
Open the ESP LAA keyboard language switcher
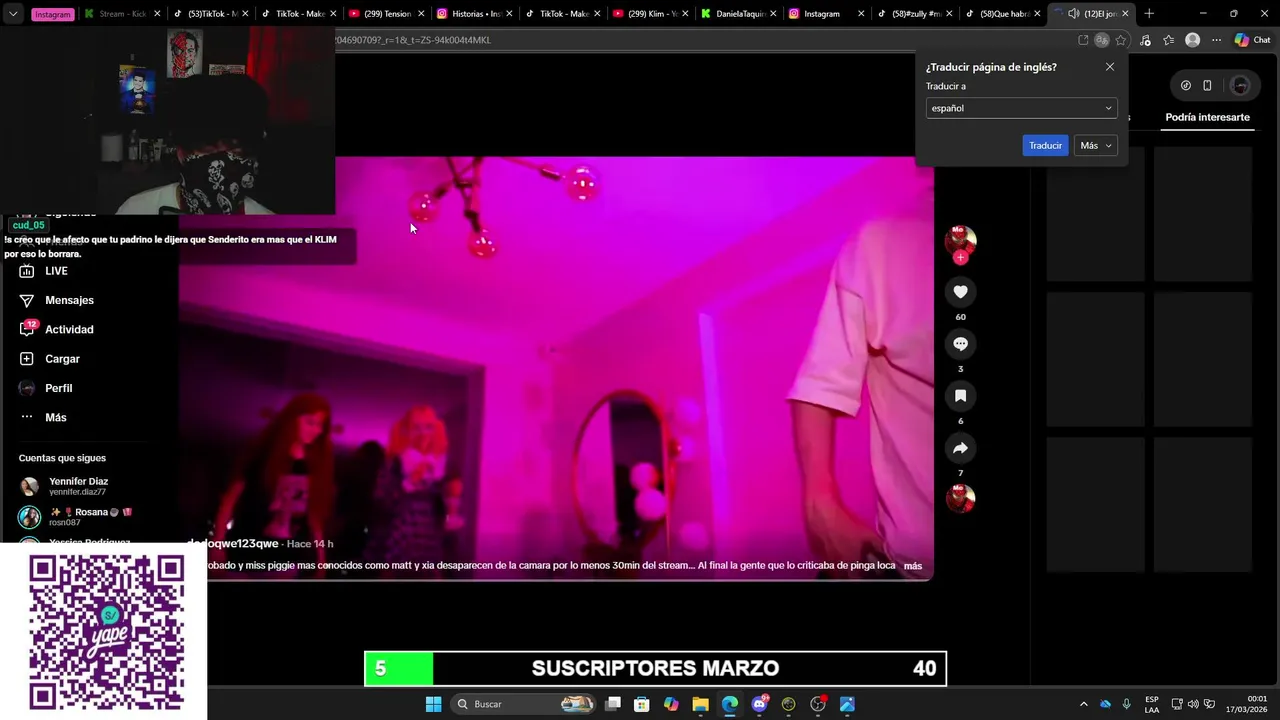1152,704
